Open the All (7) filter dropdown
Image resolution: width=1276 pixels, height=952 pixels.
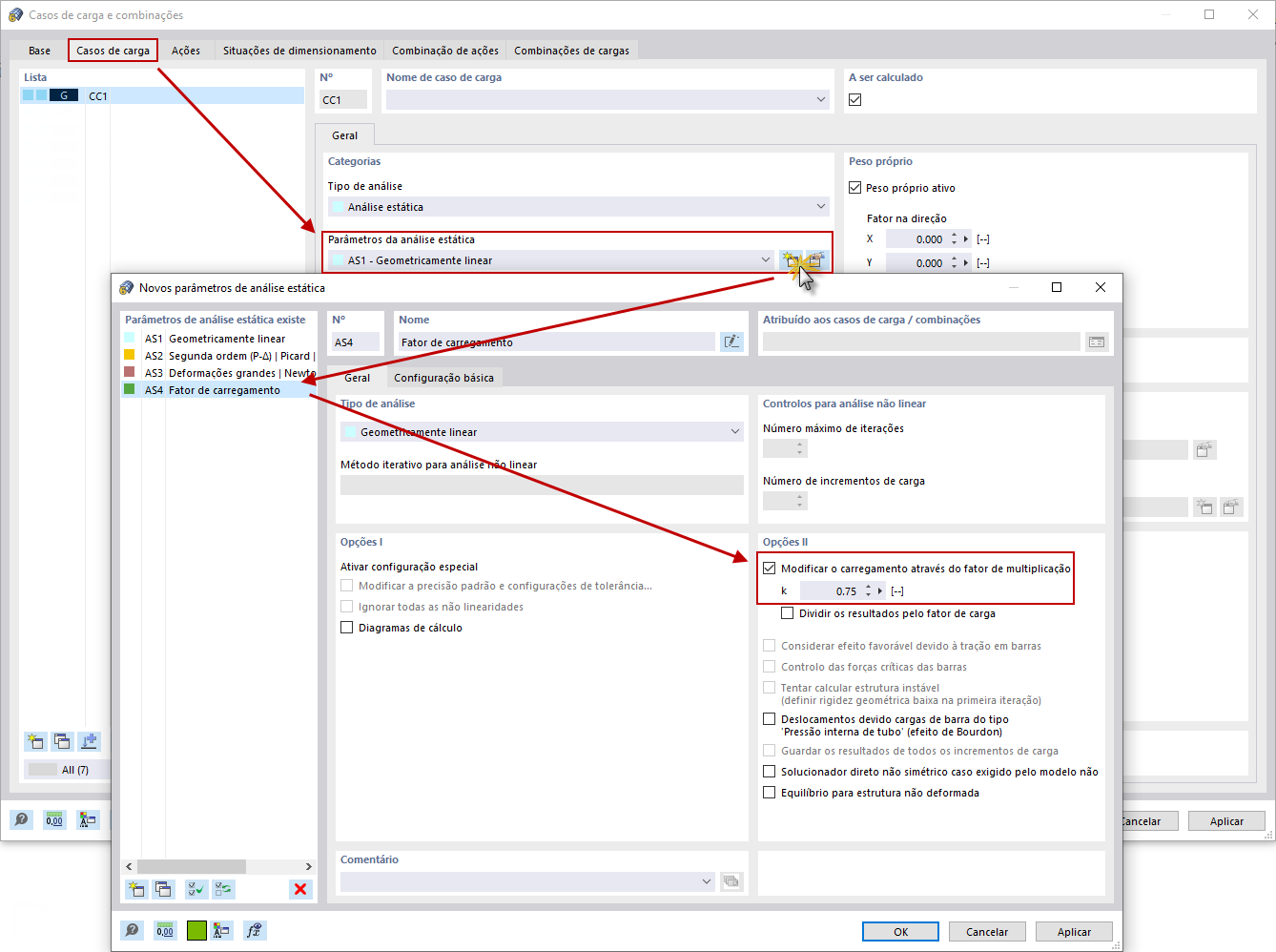(x=66, y=770)
